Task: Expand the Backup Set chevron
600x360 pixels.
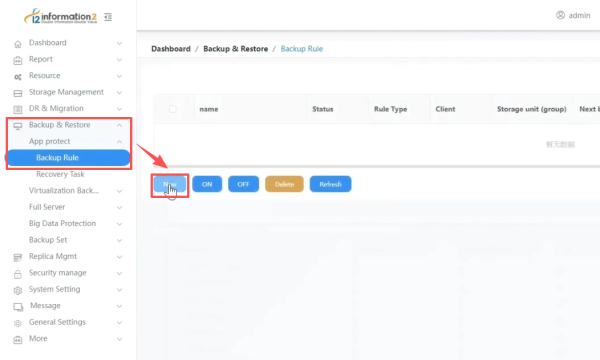Action: 119,240
